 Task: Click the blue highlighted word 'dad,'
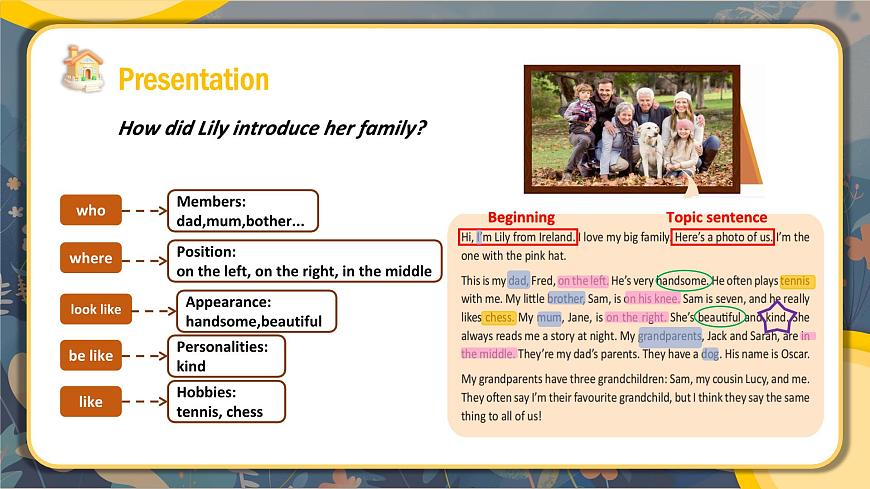(518, 280)
